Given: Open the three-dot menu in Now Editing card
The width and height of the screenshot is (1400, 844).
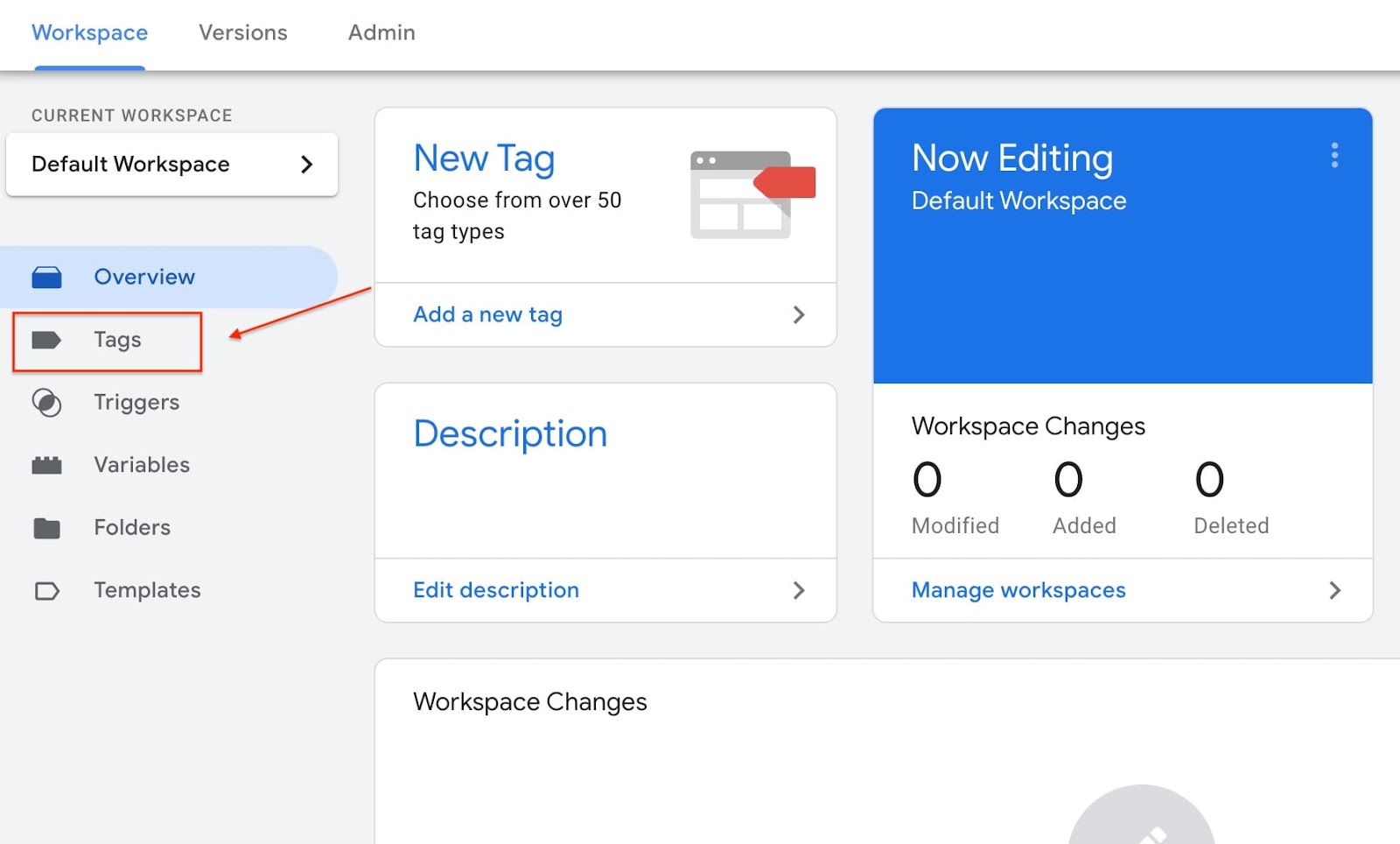Looking at the screenshot, I should [1334, 155].
